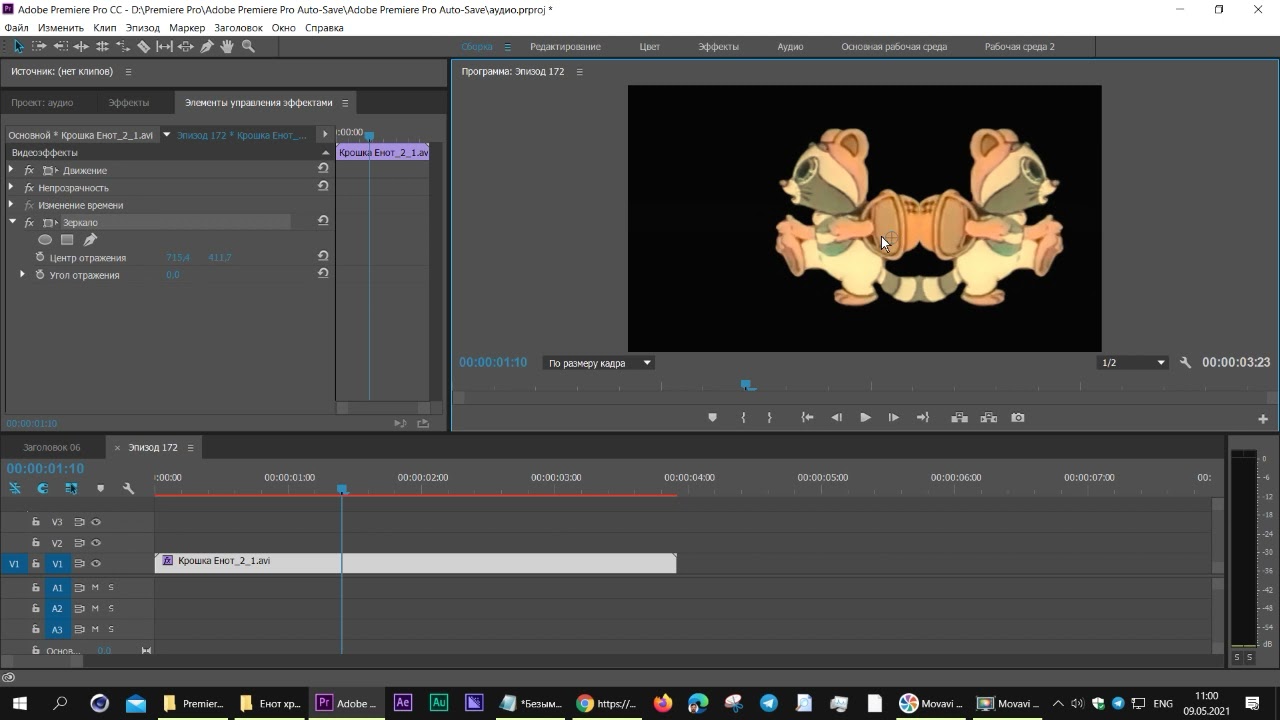Select the Slip tool
Screen dimensions: 1280x720
[165, 46]
